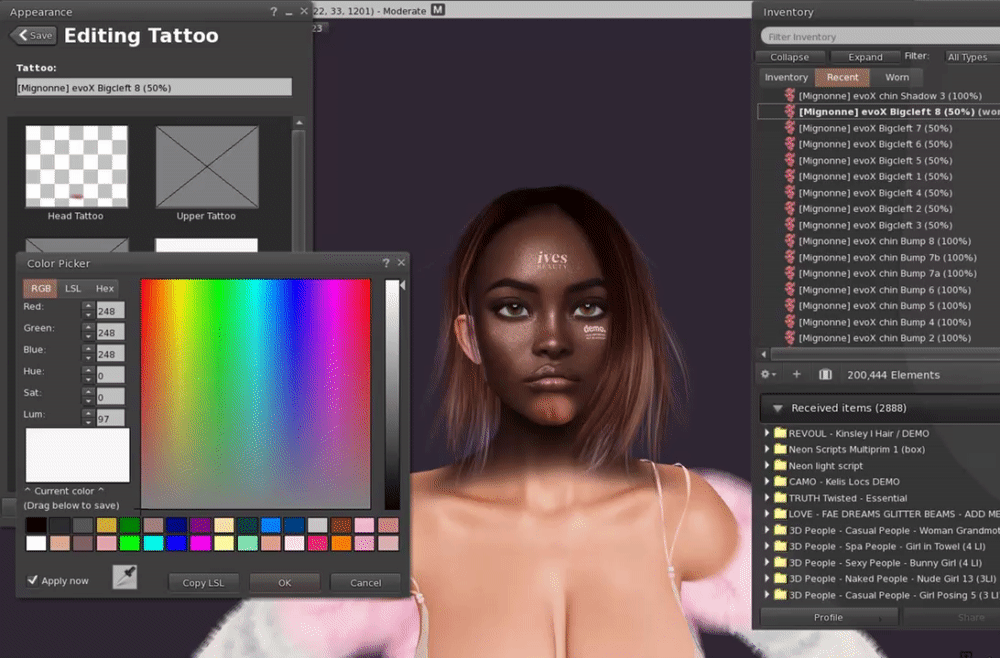The image size is (1000, 658).
Task: Select evoX chin Bump 7b (100%) item
Action: point(887,257)
